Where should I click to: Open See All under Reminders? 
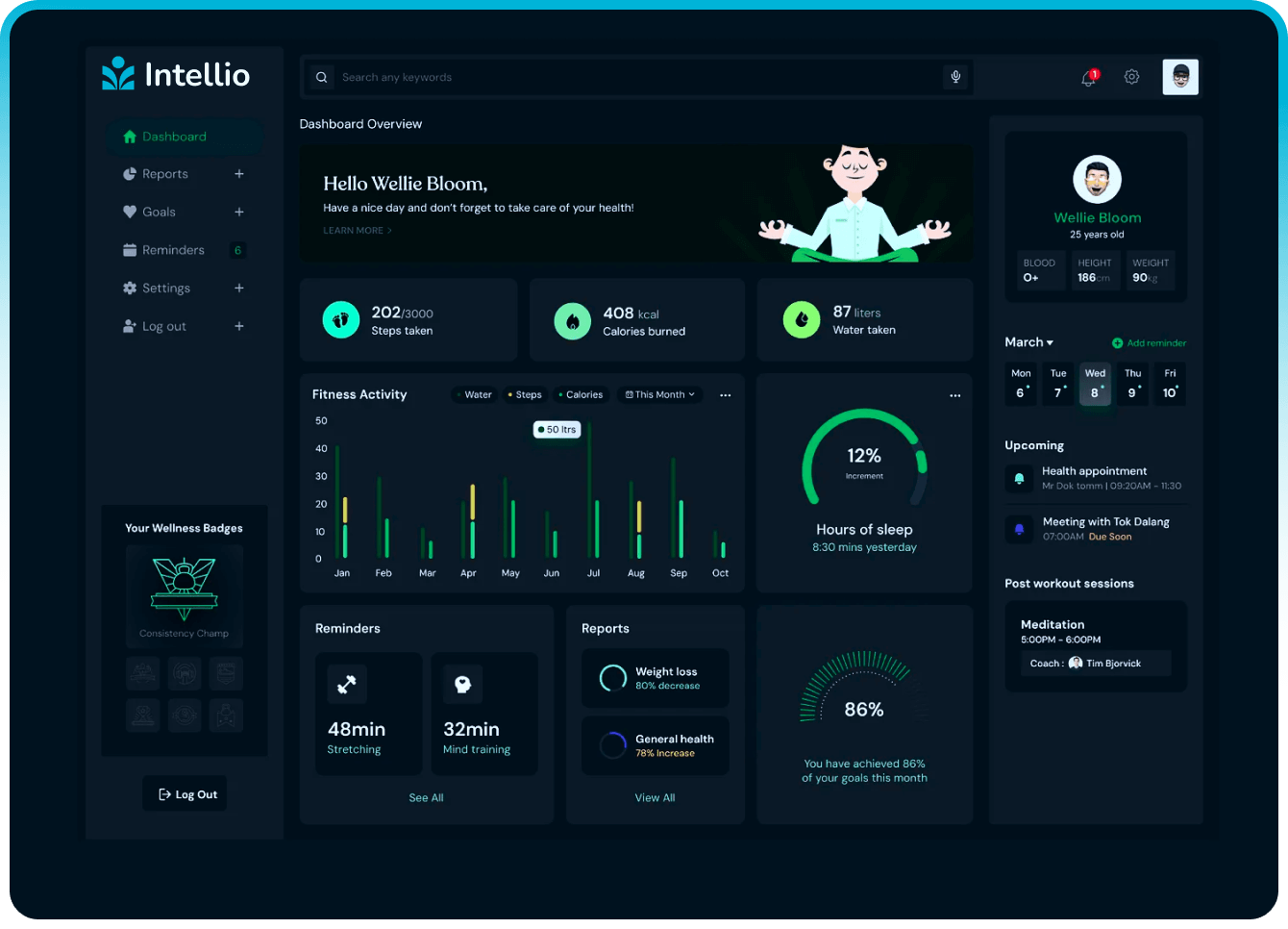426,797
